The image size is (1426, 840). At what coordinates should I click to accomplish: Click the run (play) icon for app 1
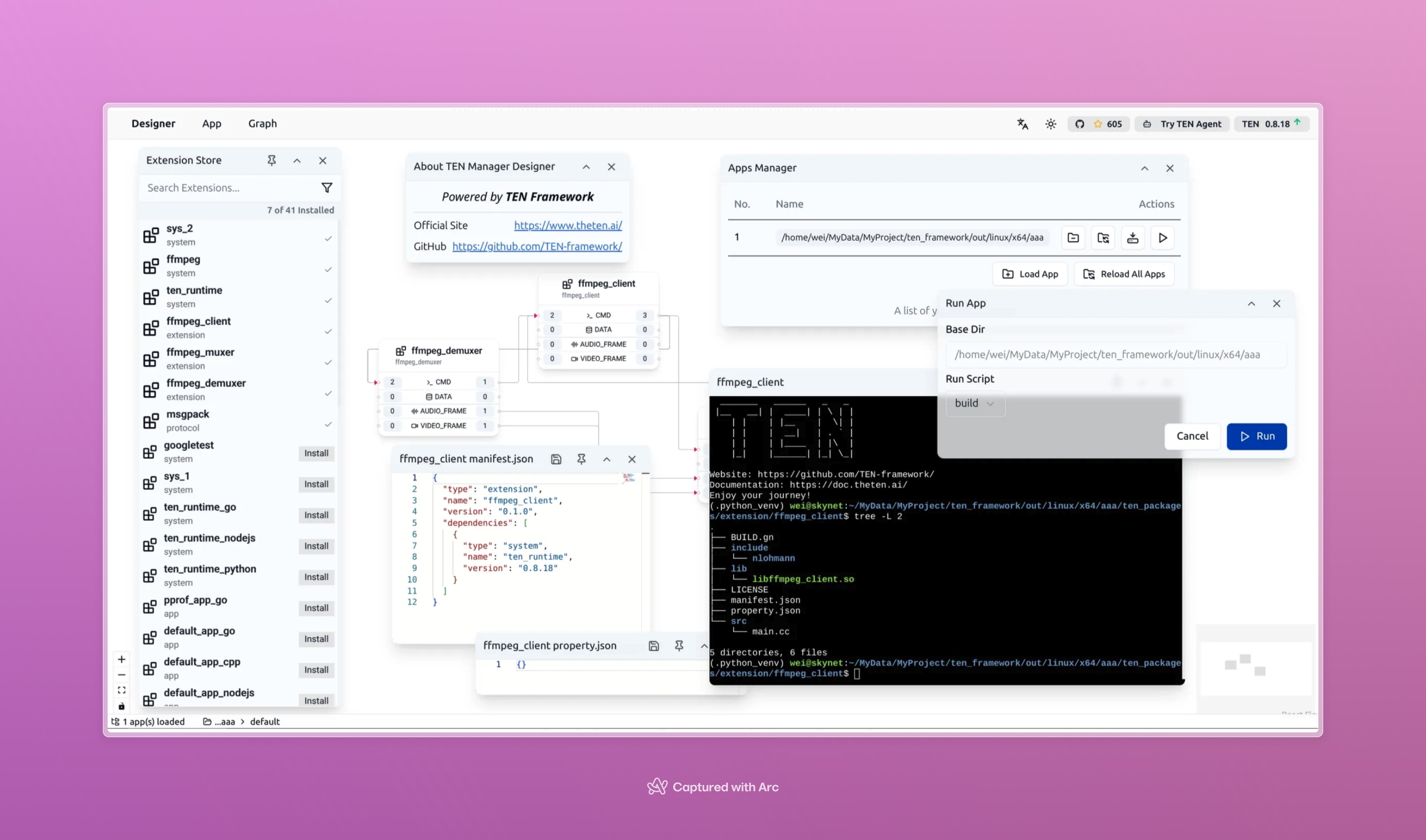[1163, 238]
